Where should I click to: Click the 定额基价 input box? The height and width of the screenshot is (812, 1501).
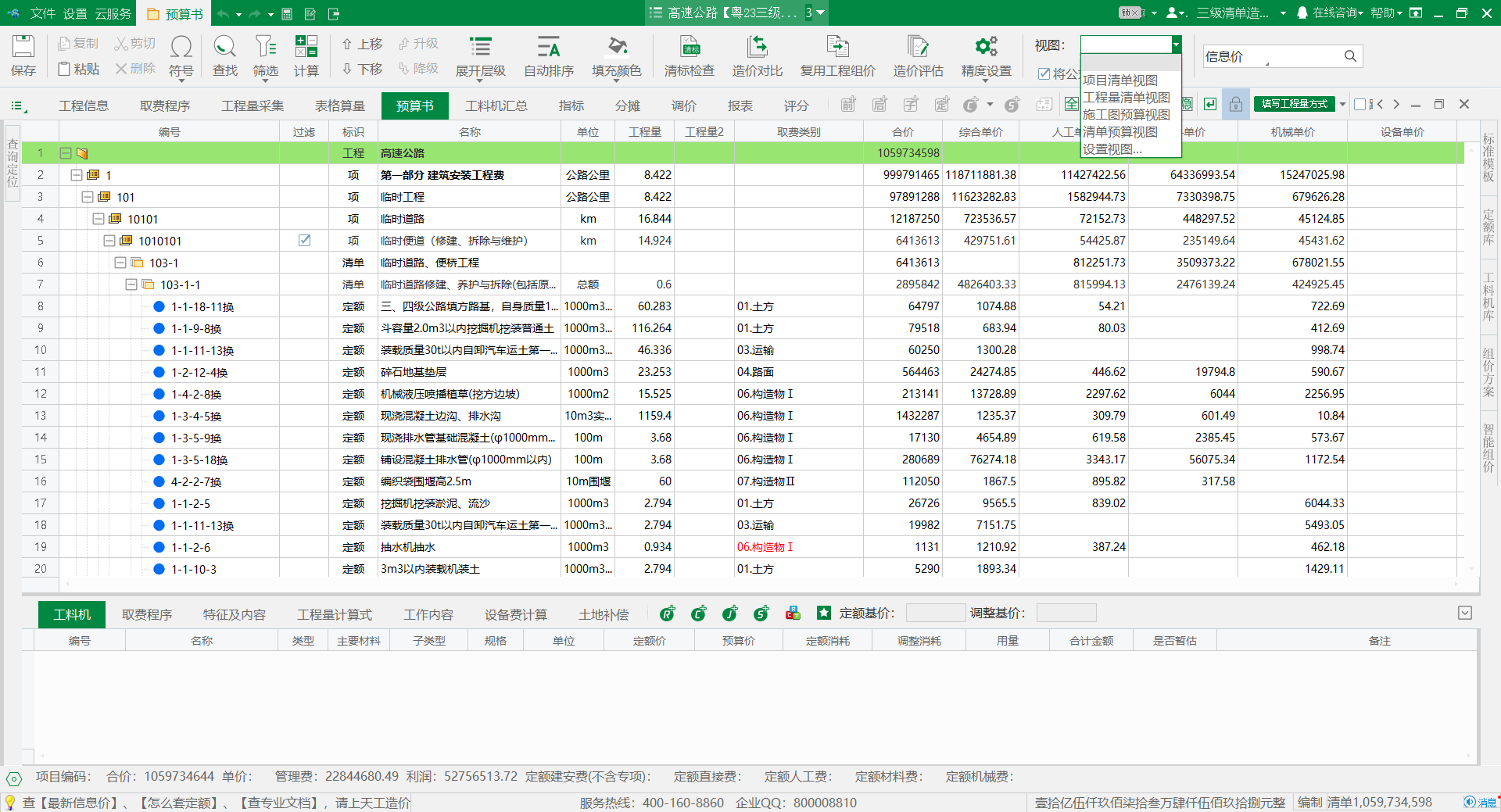(x=935, y=613)
